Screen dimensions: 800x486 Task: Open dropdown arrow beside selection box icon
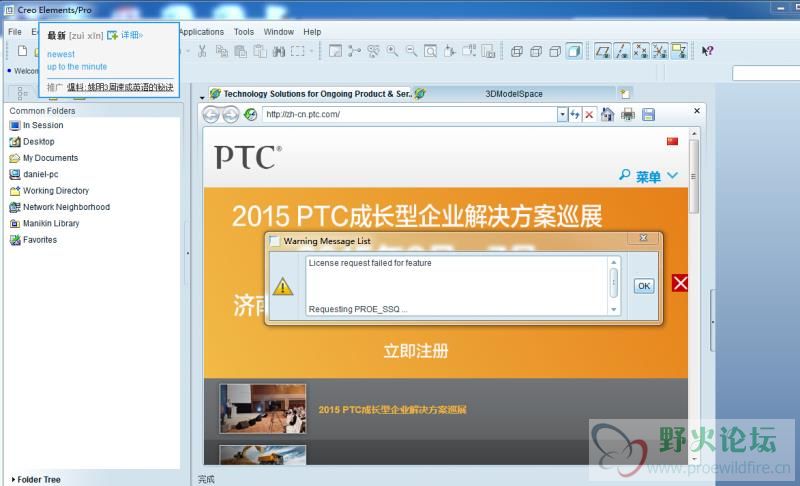pyautogui.click(x=311, y=51)
